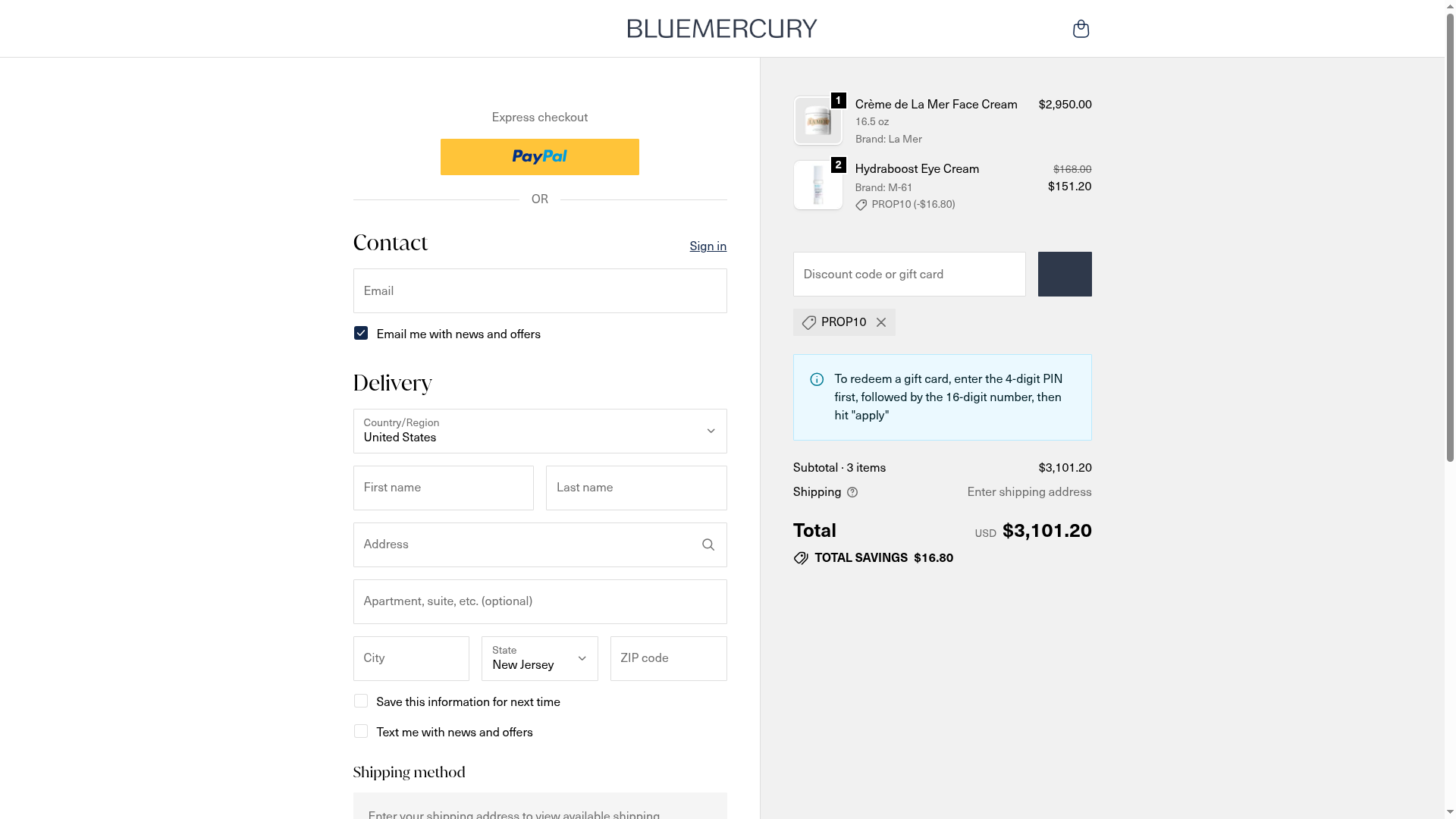Click the address search magnifier icon

pyautogui.click(x=708, y=544)
